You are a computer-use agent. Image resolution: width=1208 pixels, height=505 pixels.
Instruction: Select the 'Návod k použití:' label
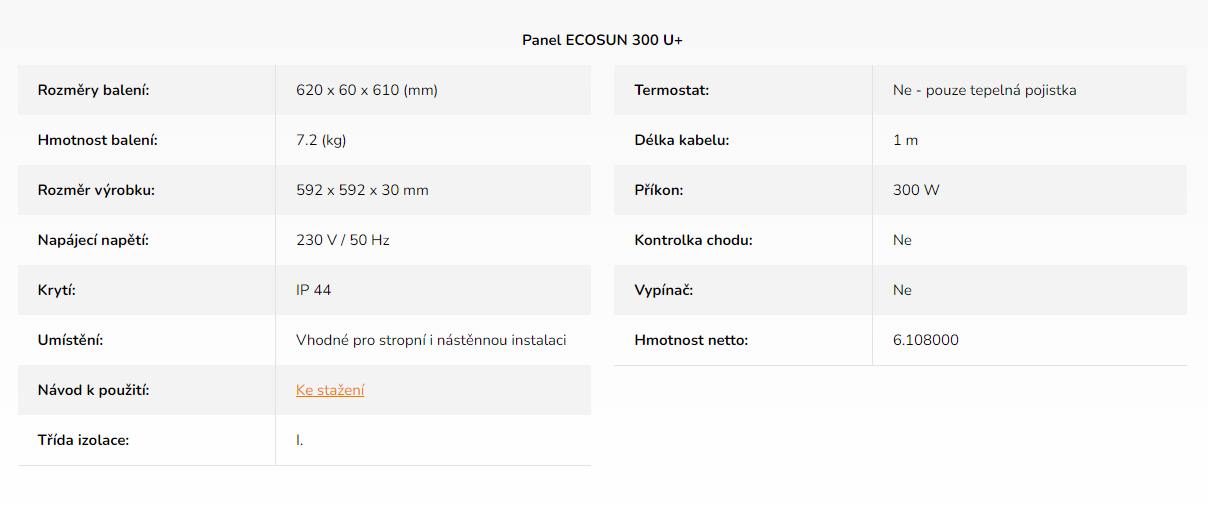[93, 390]
